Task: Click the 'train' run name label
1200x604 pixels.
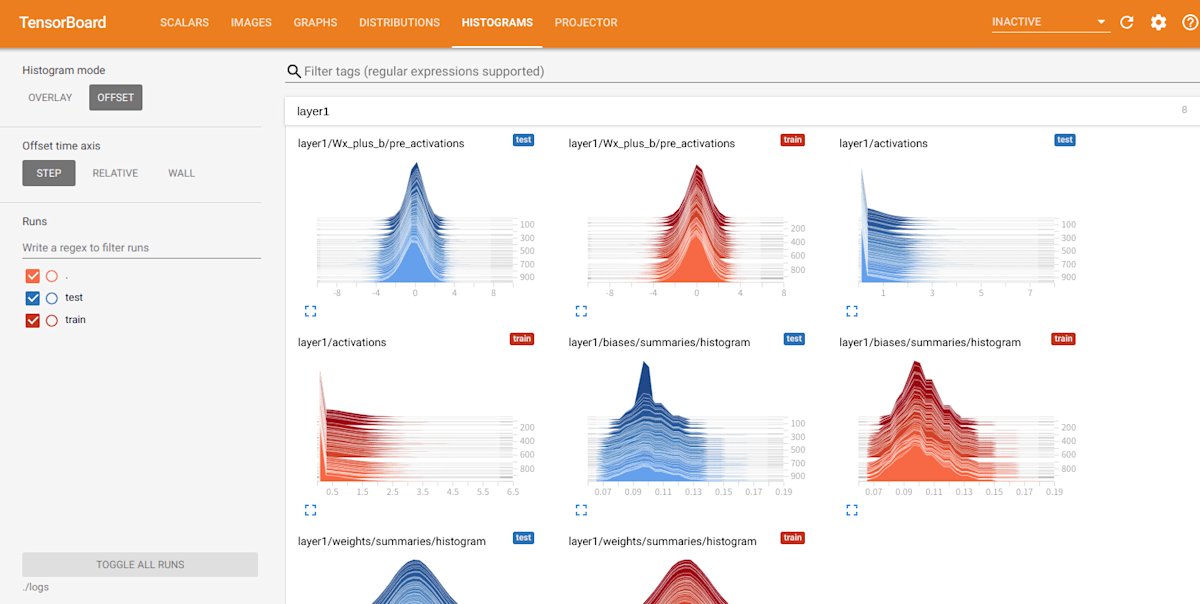Action: coord(75,320)
